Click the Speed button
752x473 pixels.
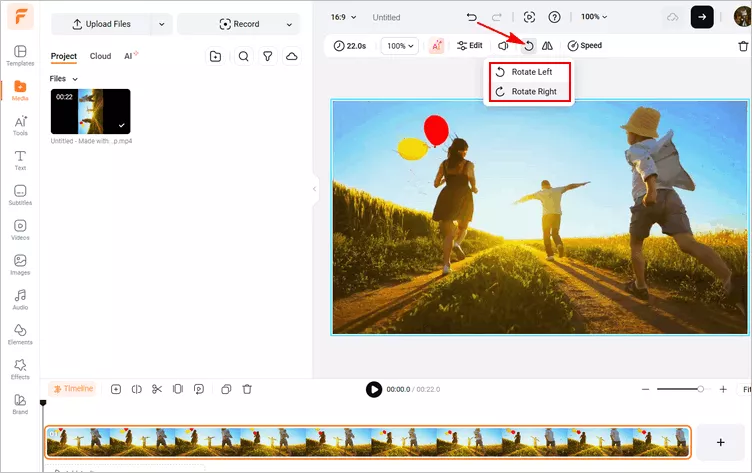point(584,46)
